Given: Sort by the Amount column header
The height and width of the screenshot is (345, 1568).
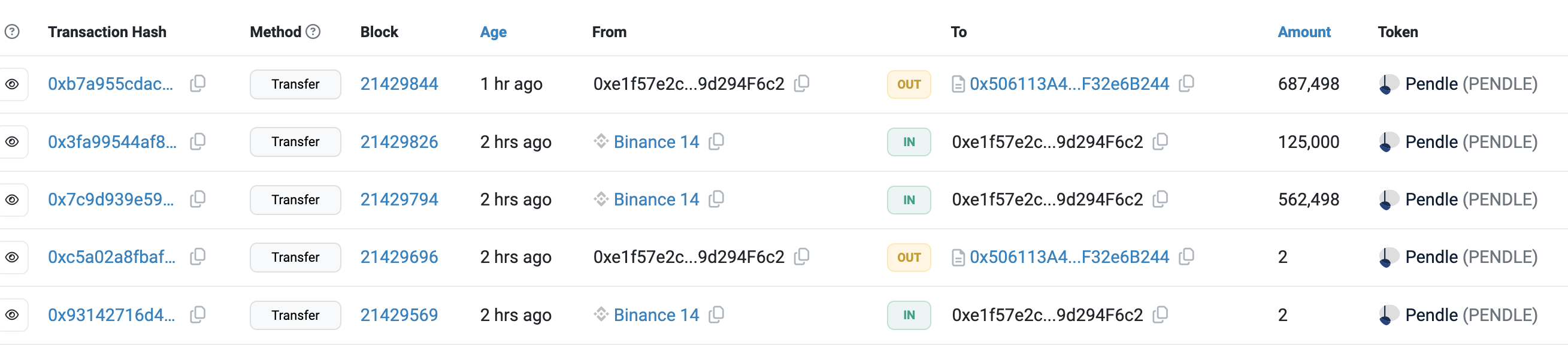Looking at the screenshot, I should point(1304,32).
